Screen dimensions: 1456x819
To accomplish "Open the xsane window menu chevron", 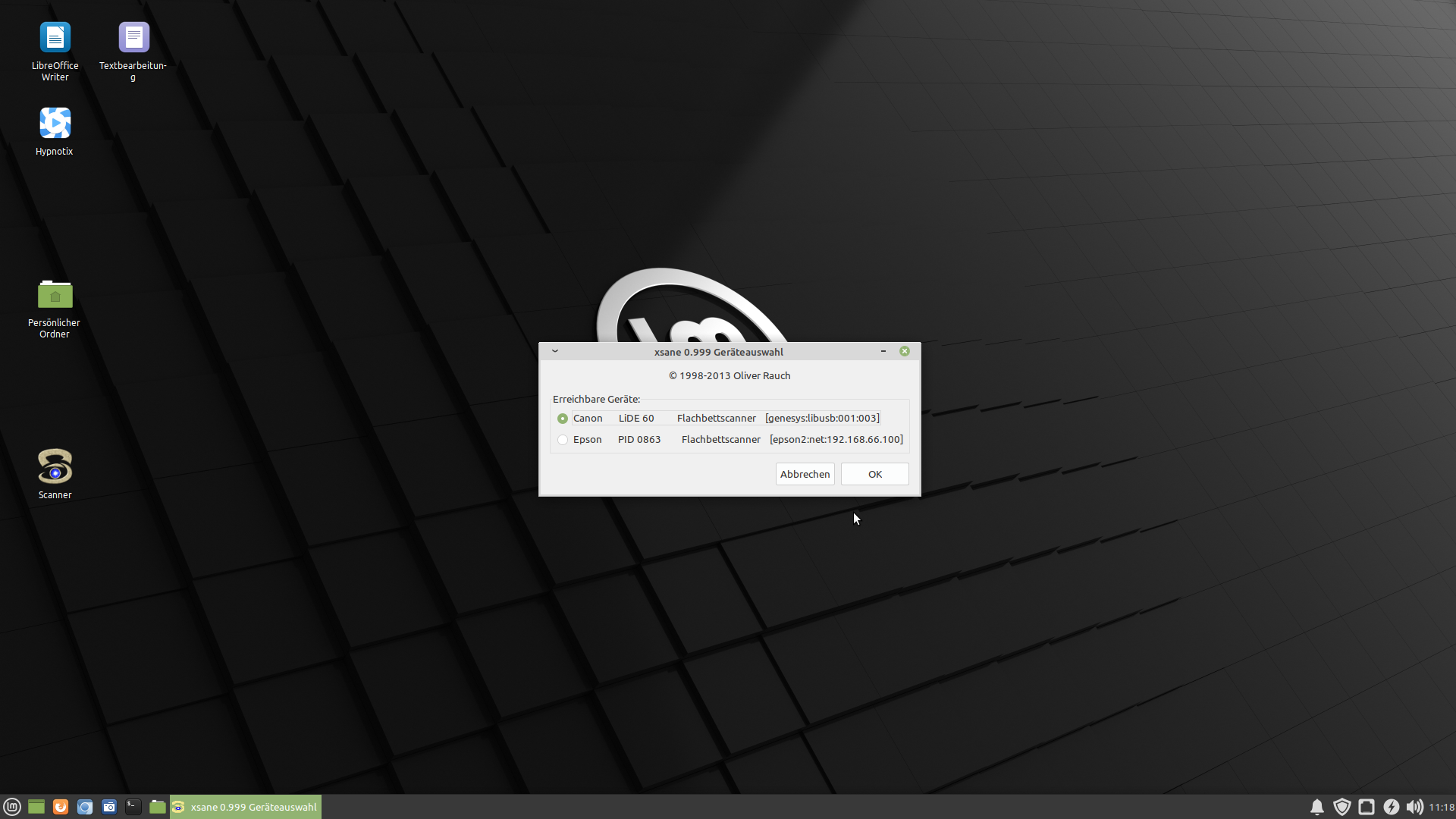I will (x=555, y=351).
